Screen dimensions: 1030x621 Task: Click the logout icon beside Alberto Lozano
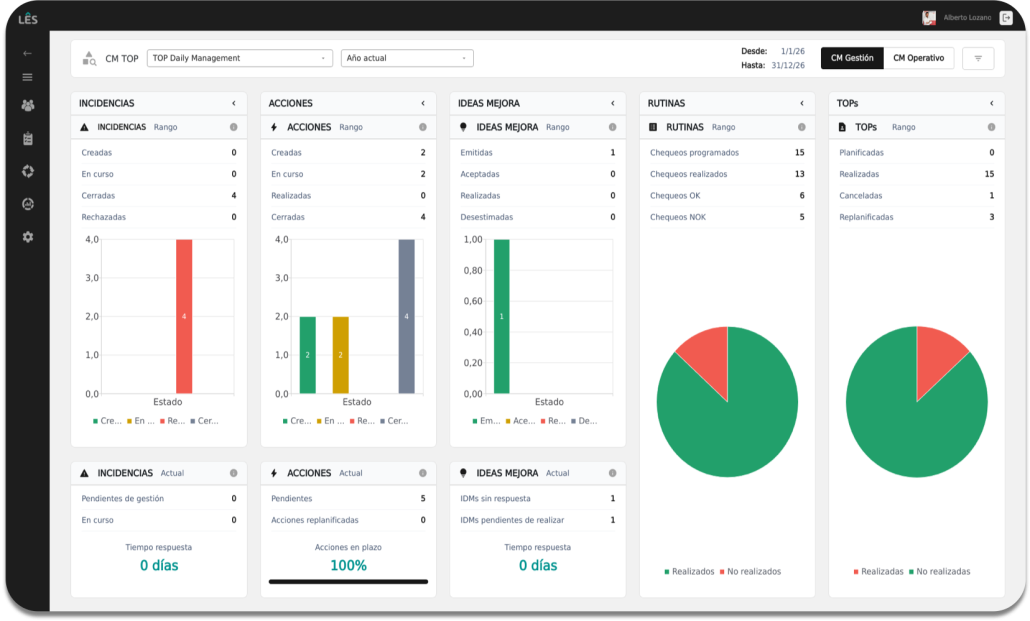[x=1006, y=18]
